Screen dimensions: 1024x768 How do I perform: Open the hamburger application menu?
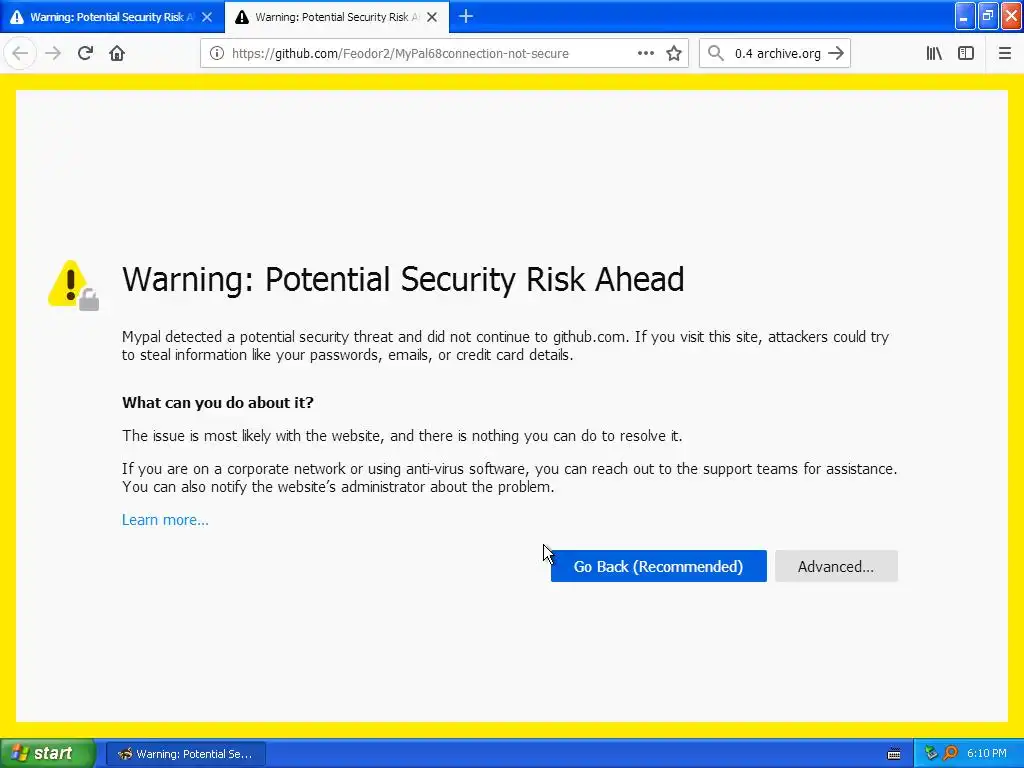1004,54
